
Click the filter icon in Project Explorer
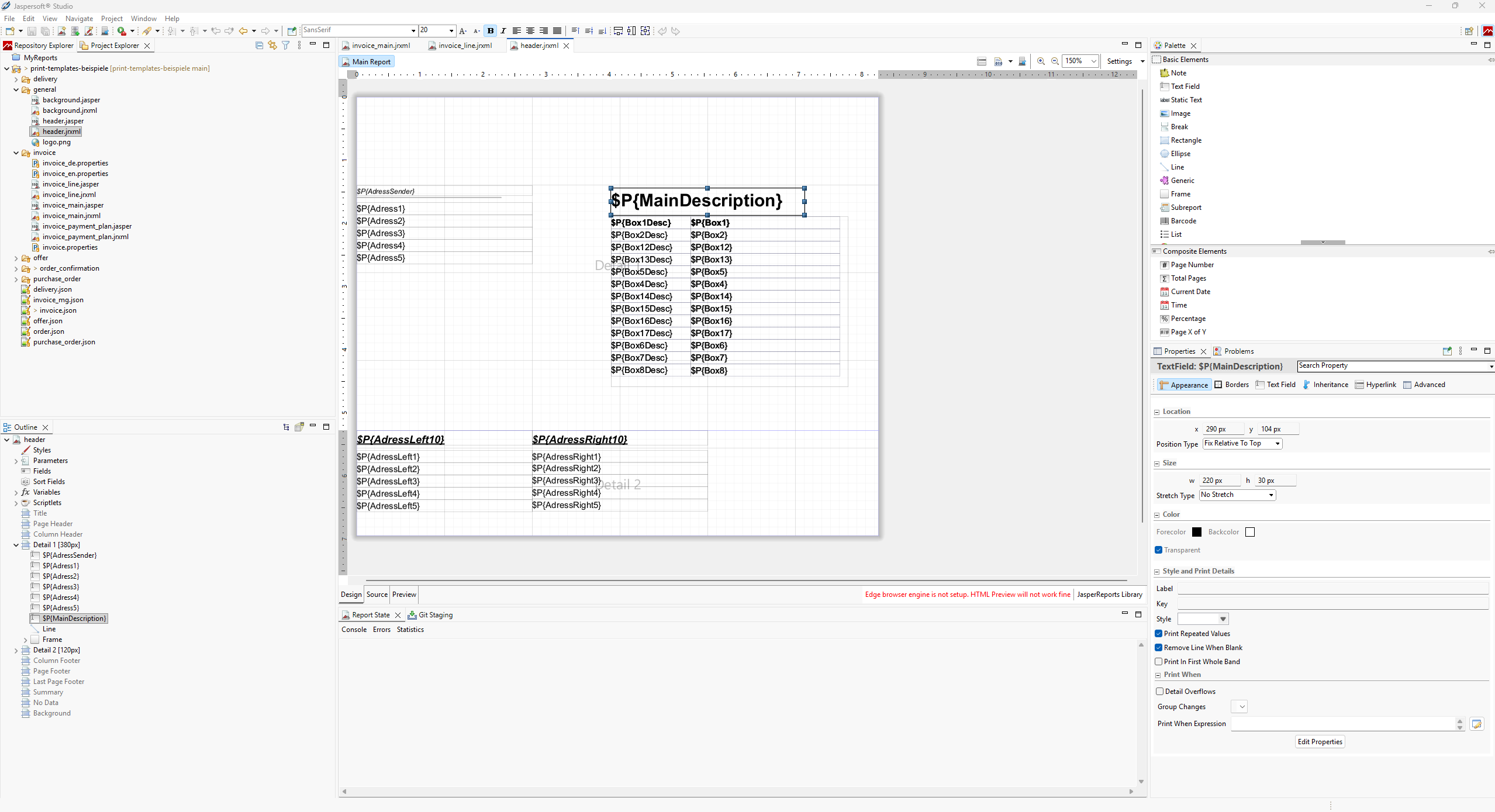(286, 45)
